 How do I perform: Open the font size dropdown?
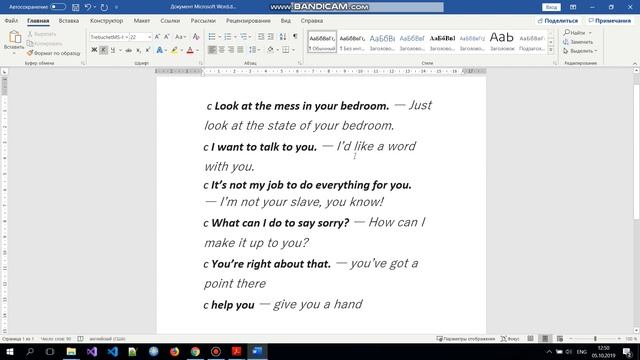[x=149, y=37]
